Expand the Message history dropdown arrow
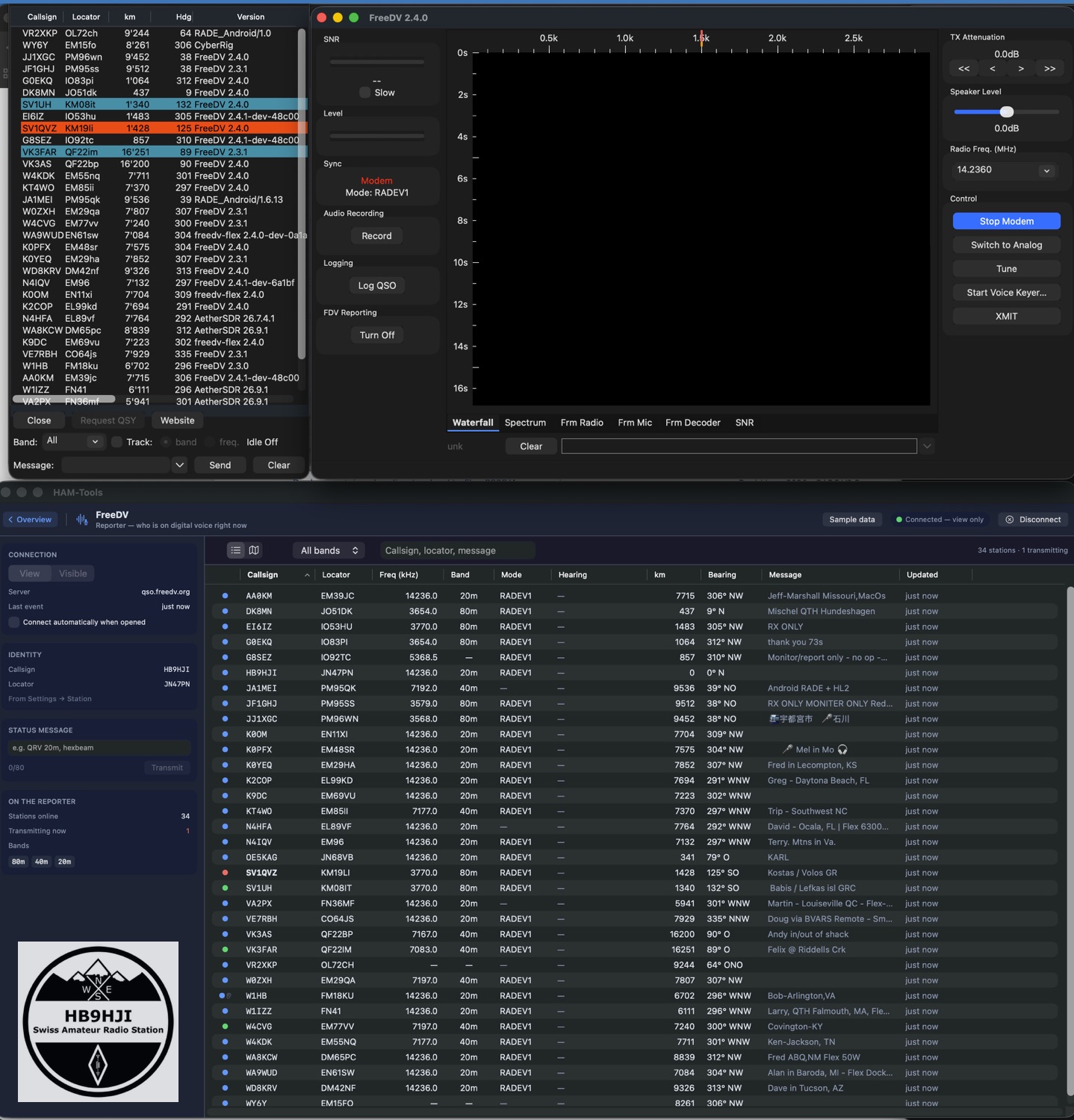Viewport: 1074px width, 1120px height. pos(179,465)
